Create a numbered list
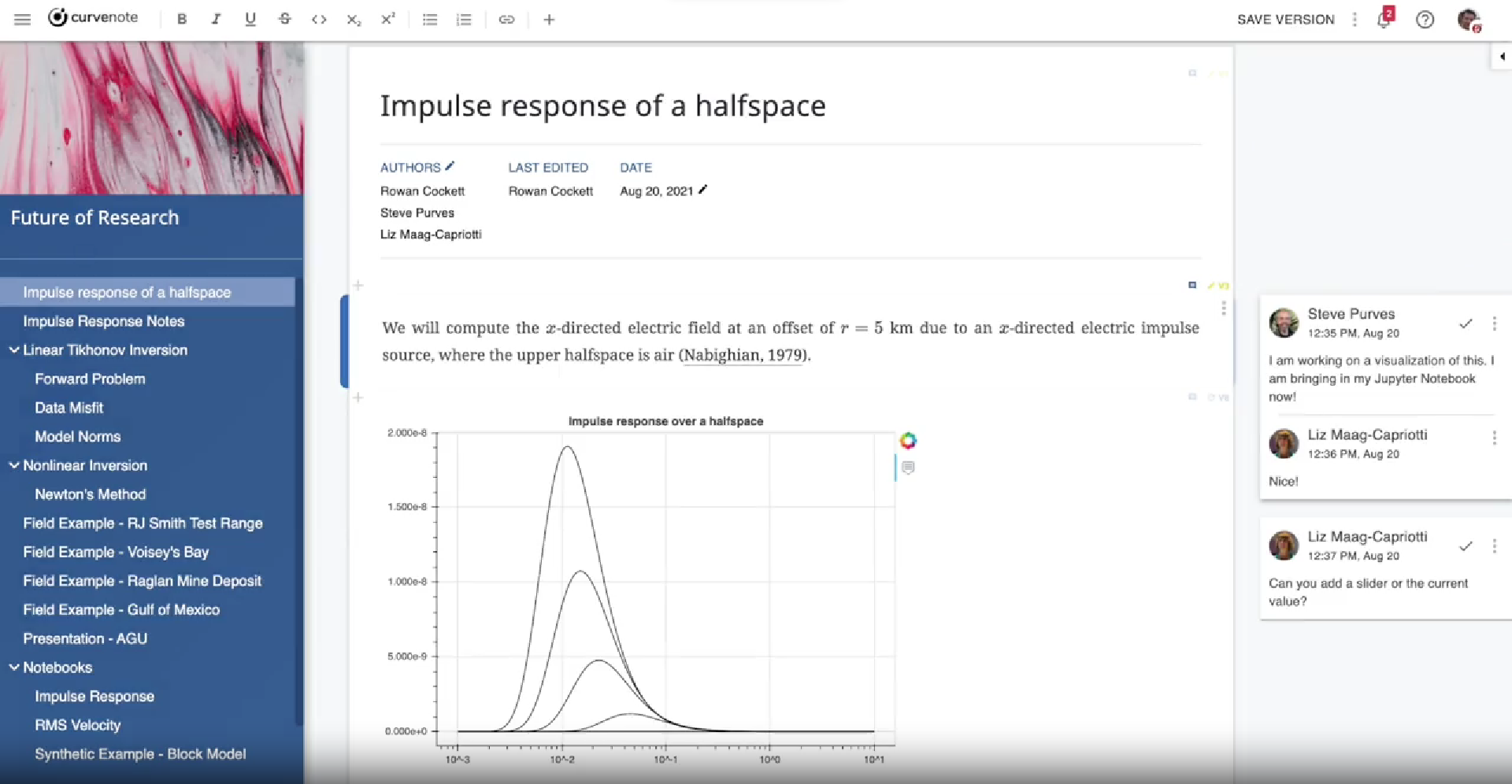1512x784 pixels. pos(465,20)
